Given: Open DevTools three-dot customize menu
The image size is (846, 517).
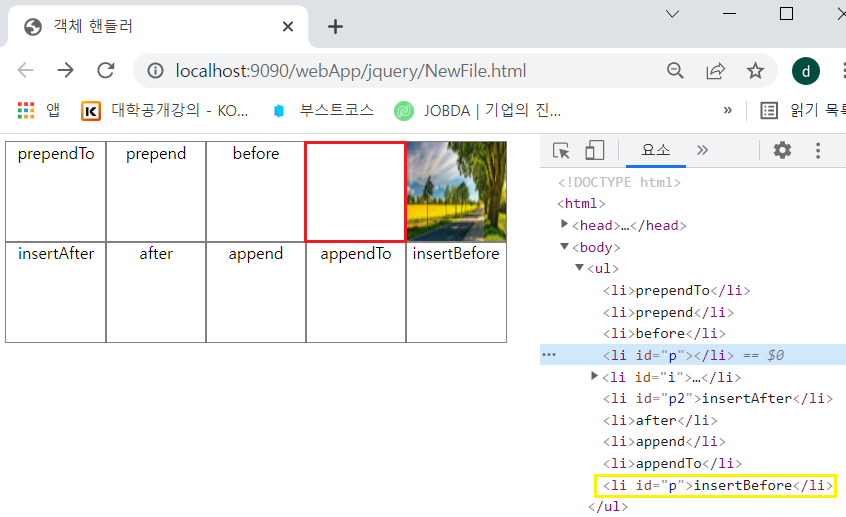Looking at the screenshot, I should point(818,150).
